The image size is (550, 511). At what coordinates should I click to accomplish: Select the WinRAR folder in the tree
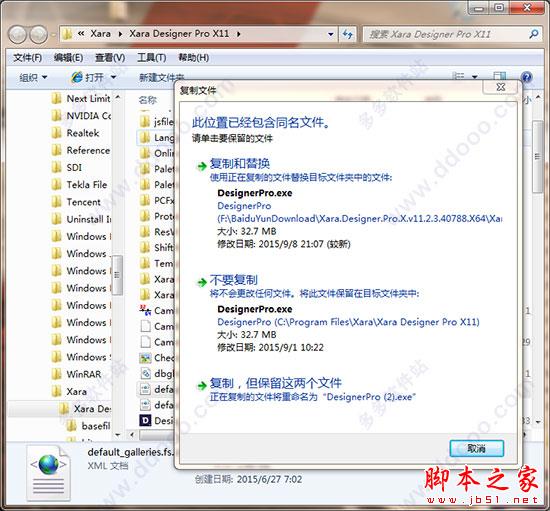click(x=76, y=374)
